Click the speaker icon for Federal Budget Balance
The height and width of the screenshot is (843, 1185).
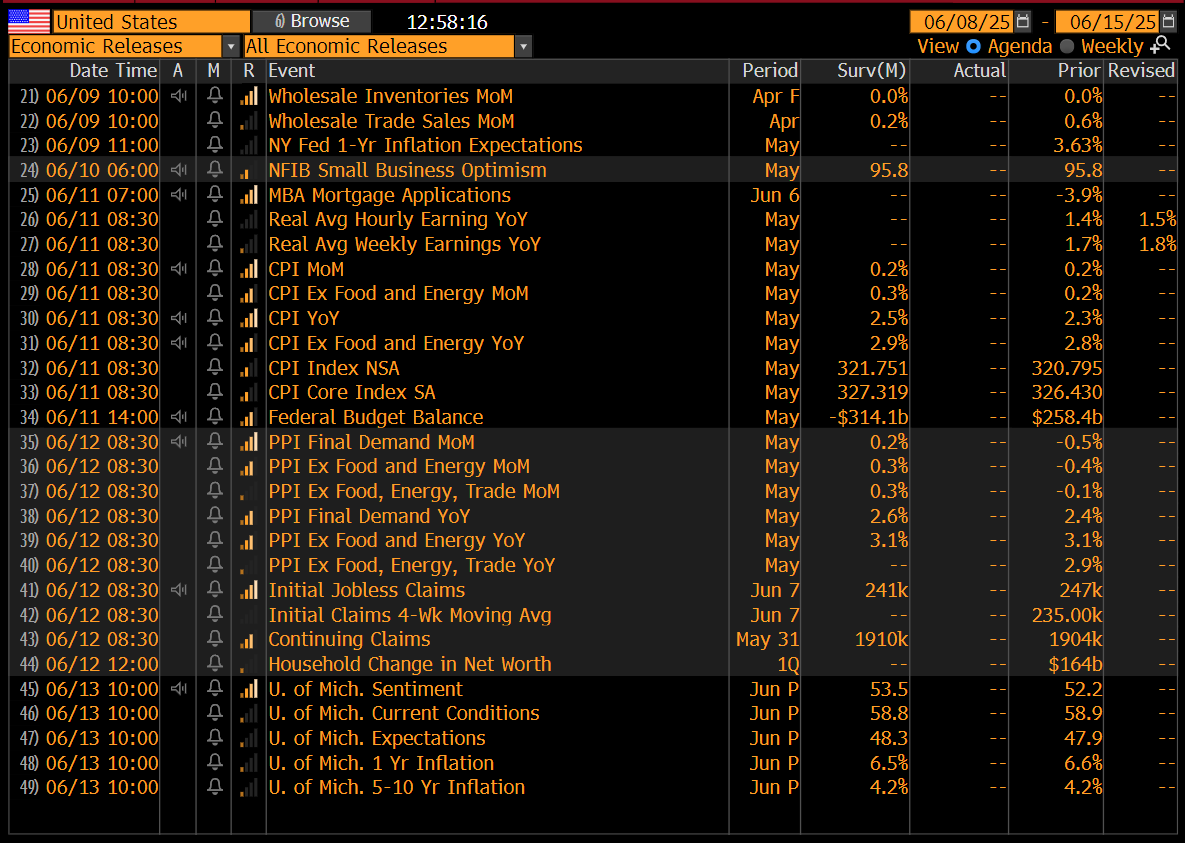click(178, 417)
